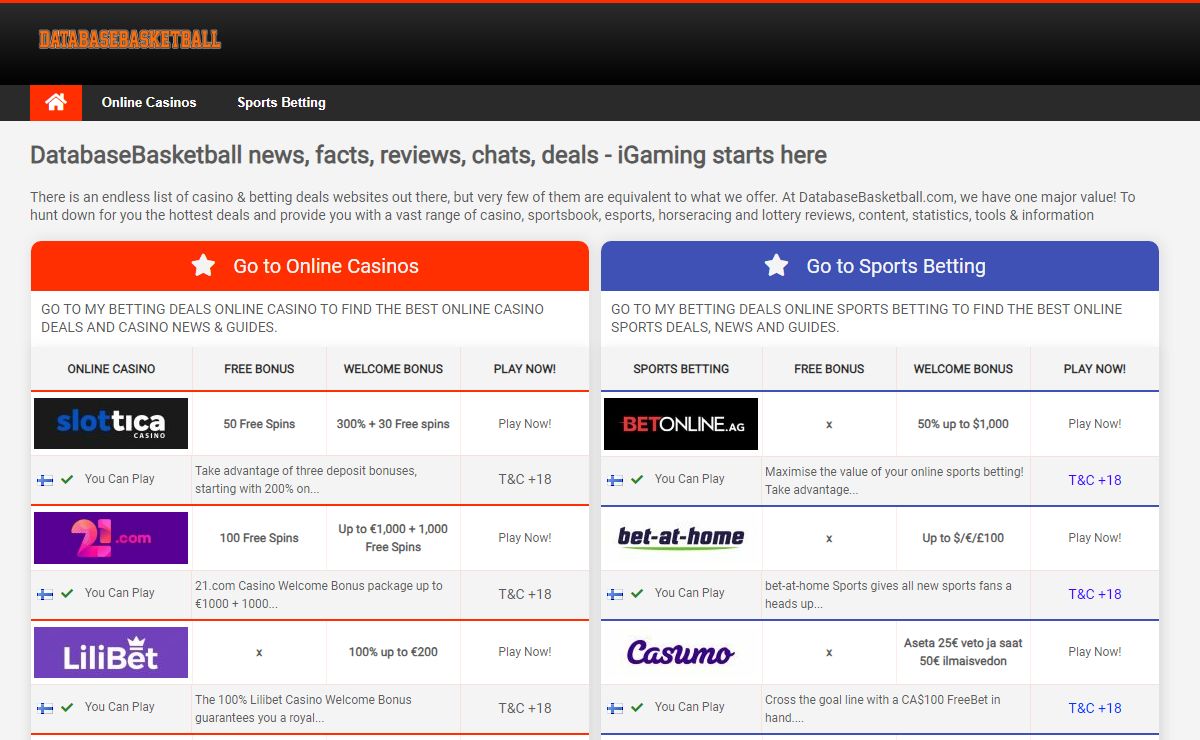Click the Go to Online Casinos banner
1200x740 pixels.
[310, 266]
